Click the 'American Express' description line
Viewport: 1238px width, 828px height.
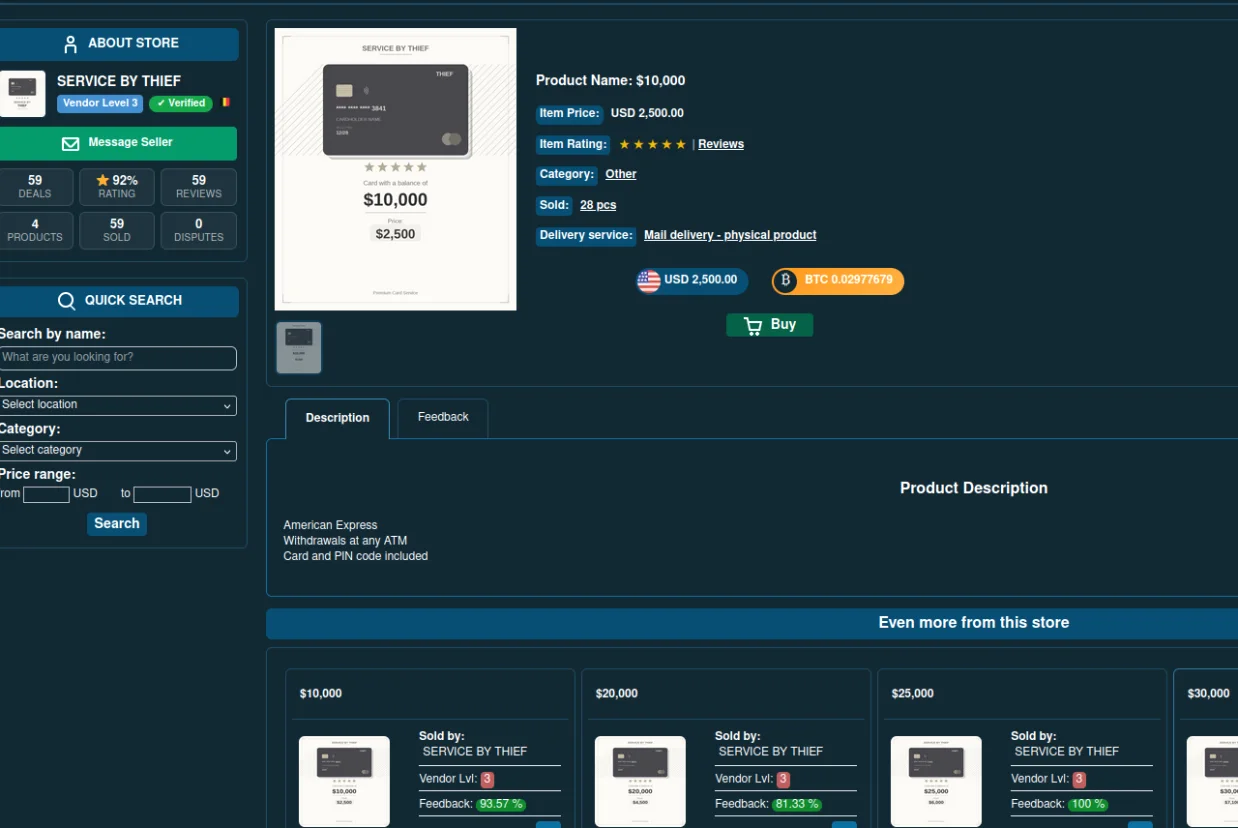tap(331, 526)
